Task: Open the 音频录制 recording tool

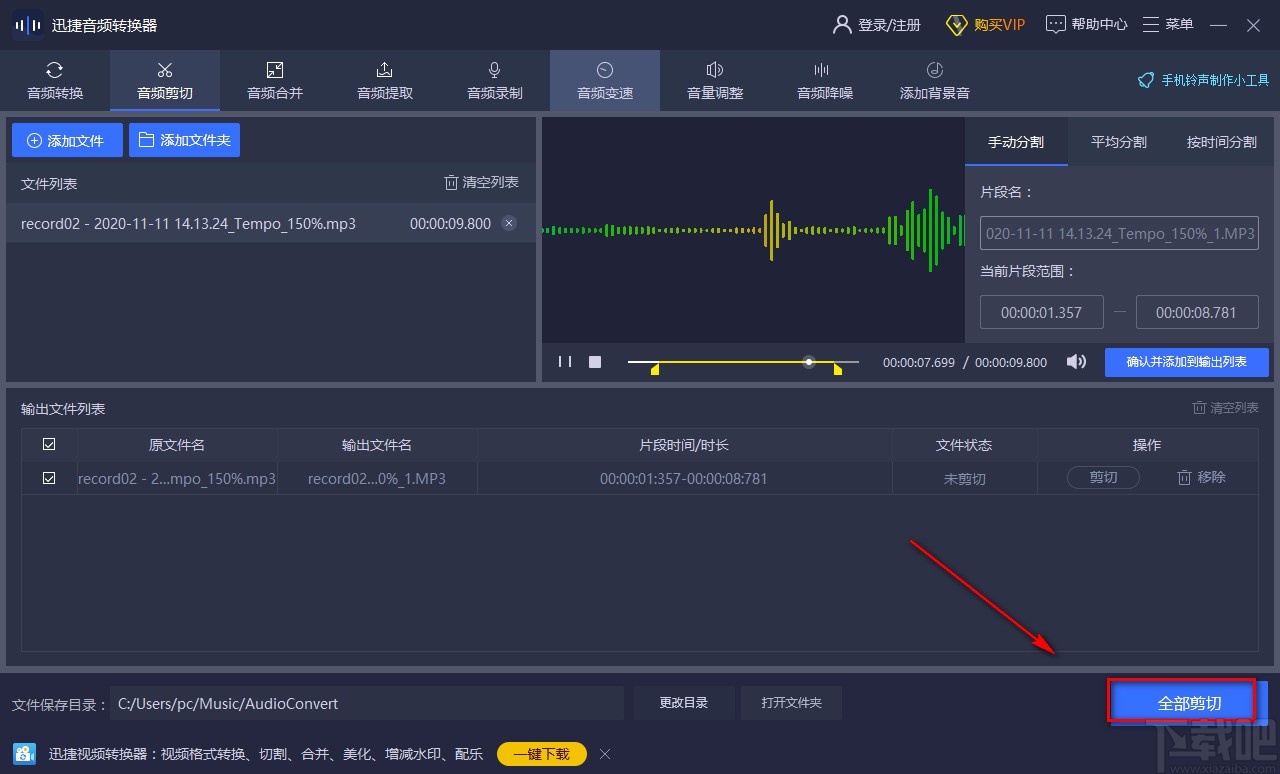Action: [x=494, y=80]
